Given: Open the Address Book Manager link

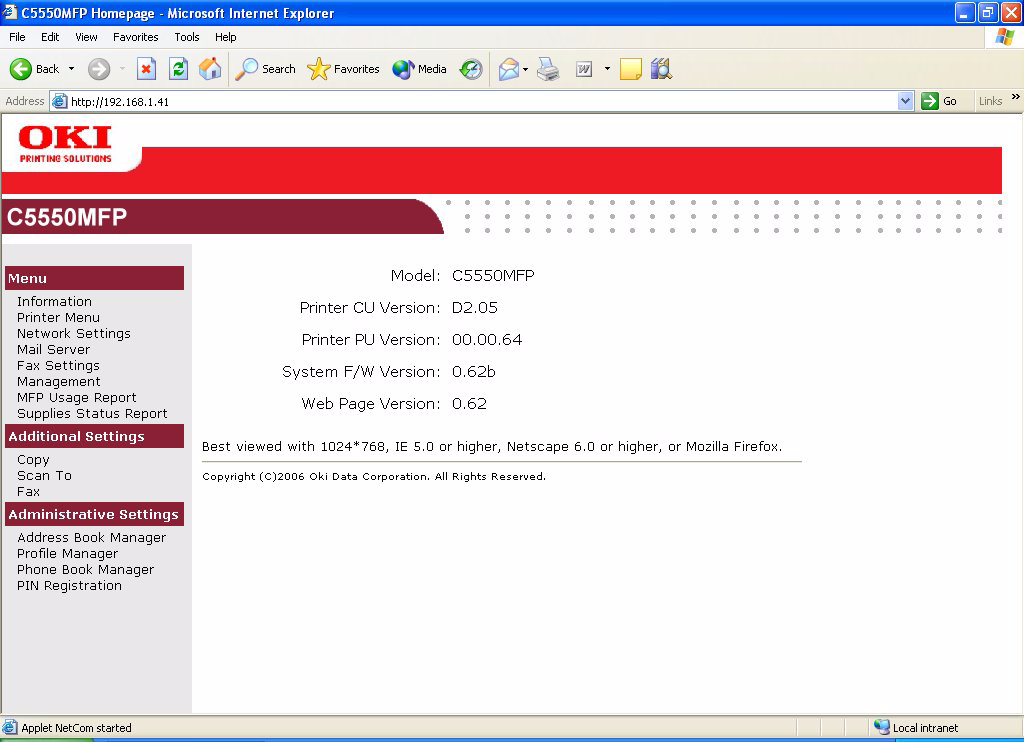Looking at the screenshot, I should pos(91,538).
